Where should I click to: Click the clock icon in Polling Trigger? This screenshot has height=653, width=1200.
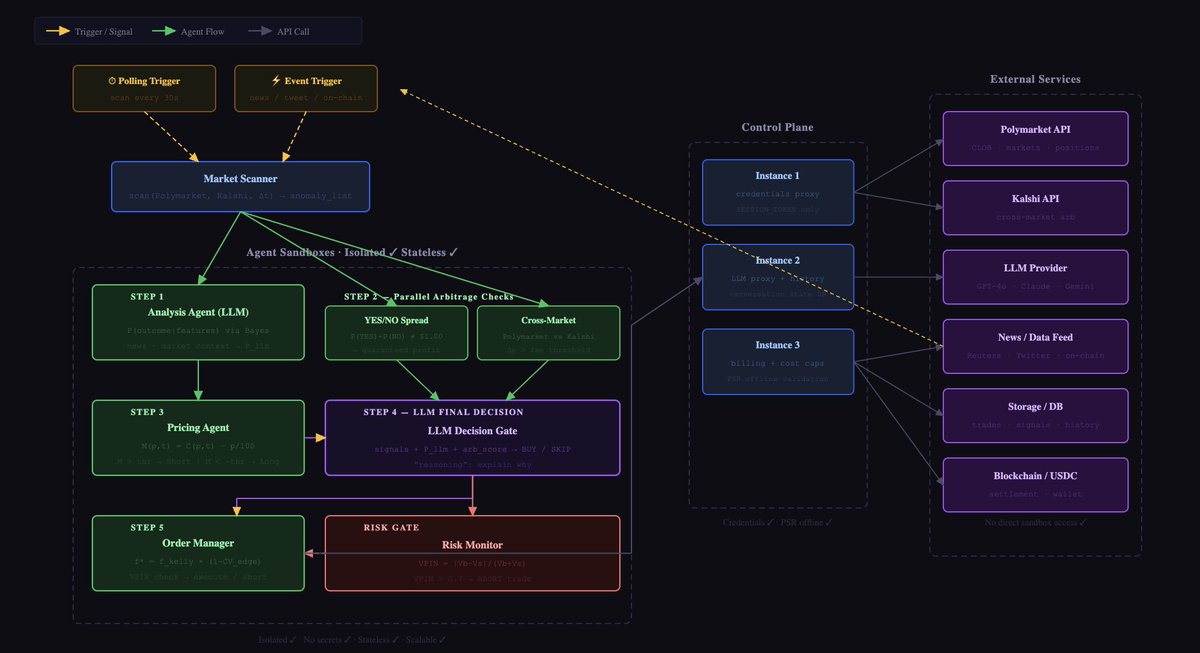pyautogui.click(x=112, y=81)
